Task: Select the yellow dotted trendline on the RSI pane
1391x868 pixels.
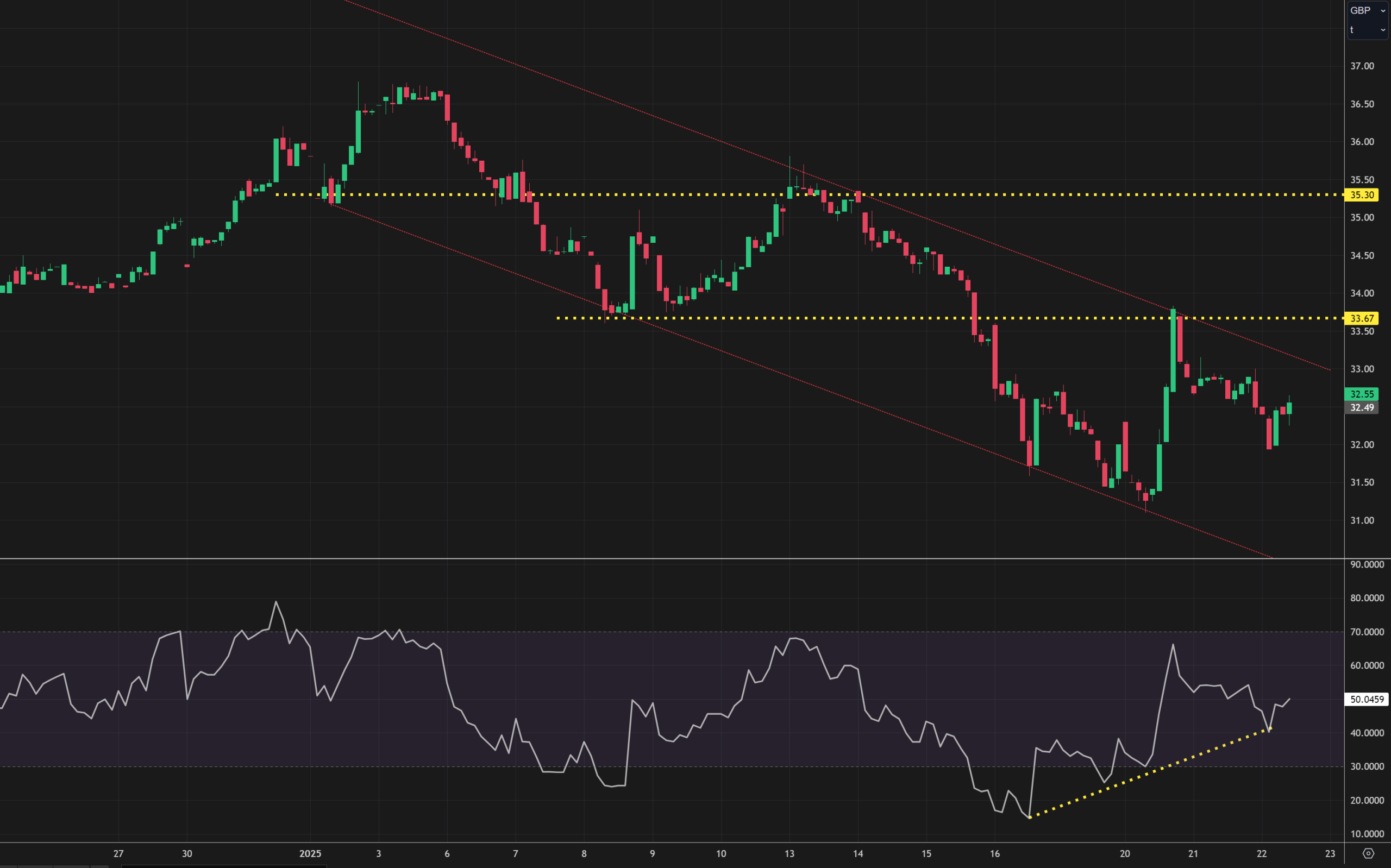Action: coord(1150,773)
